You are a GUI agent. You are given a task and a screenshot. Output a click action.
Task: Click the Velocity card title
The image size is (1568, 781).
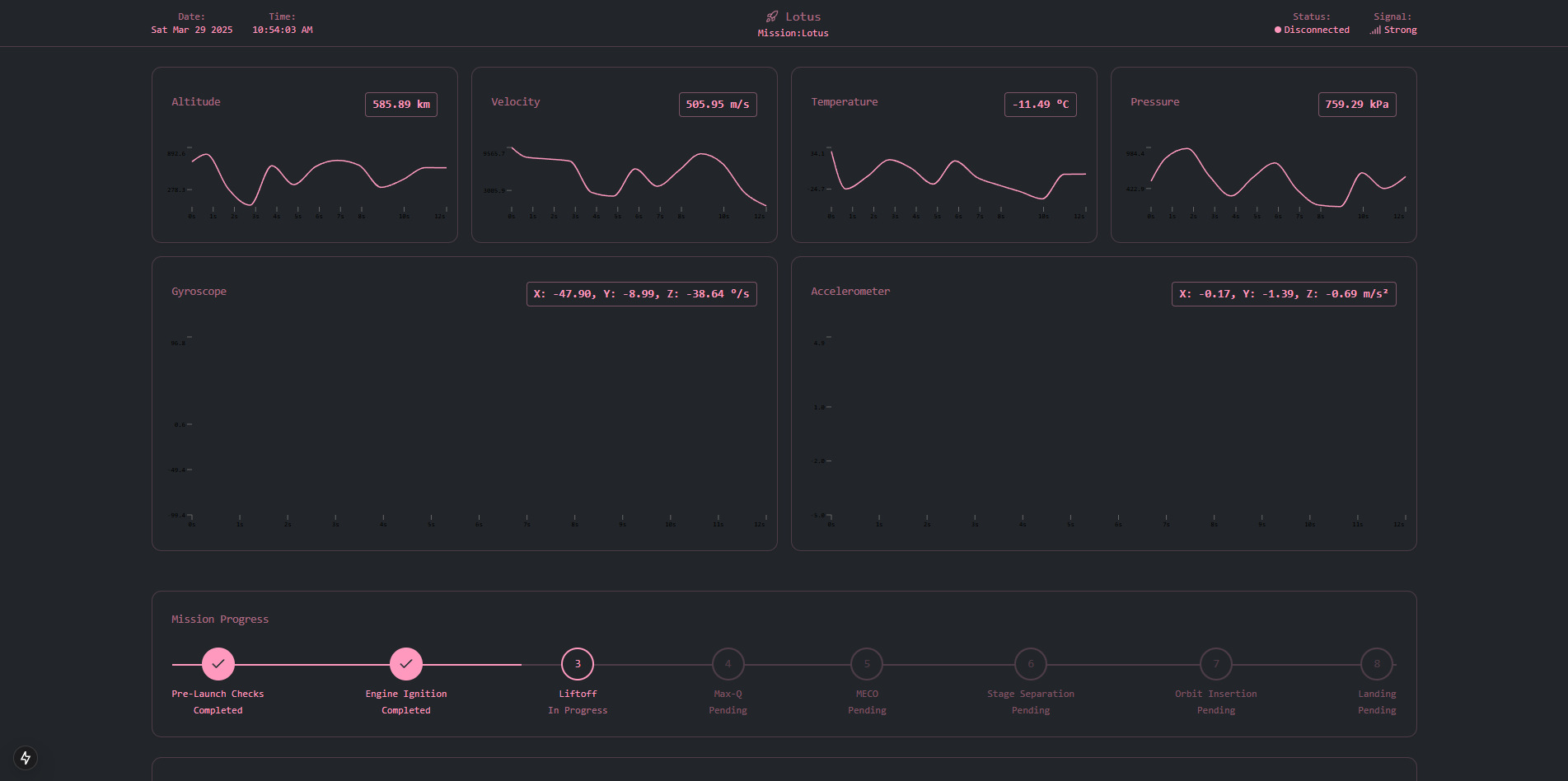point(516,102)
